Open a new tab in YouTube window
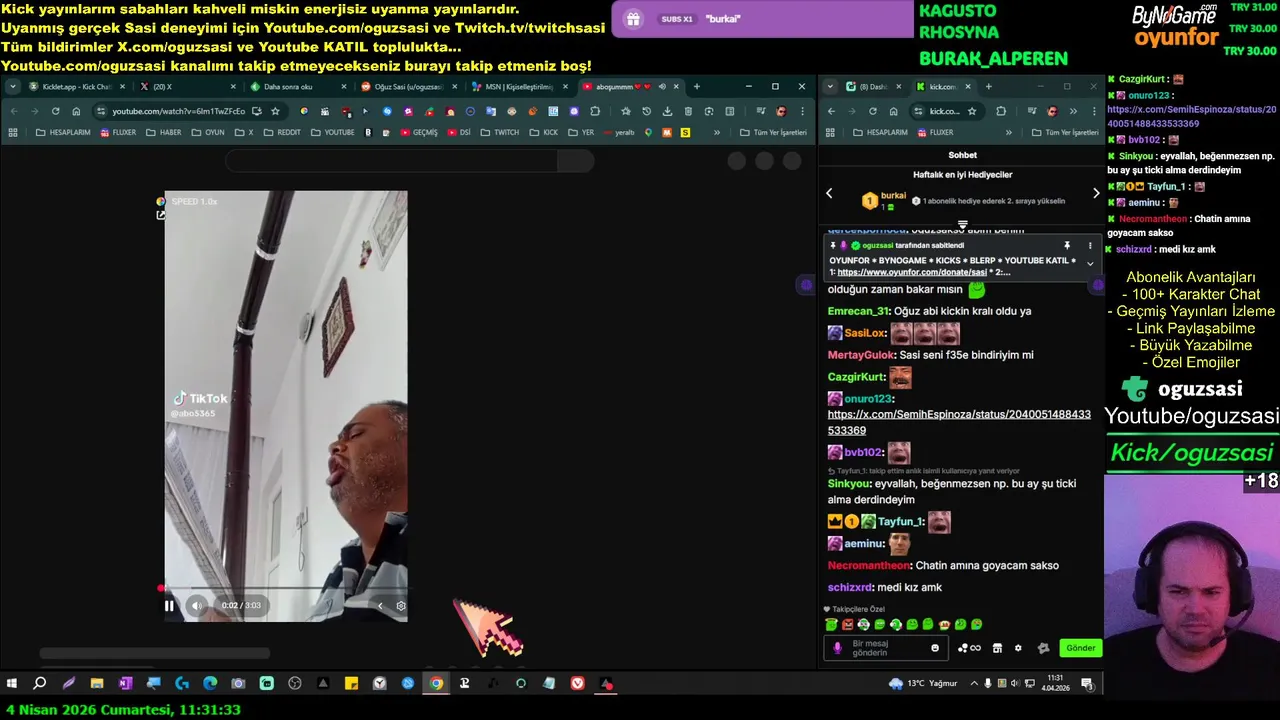This screenshot has height=720, width=1280. click(x=697, y=87)
